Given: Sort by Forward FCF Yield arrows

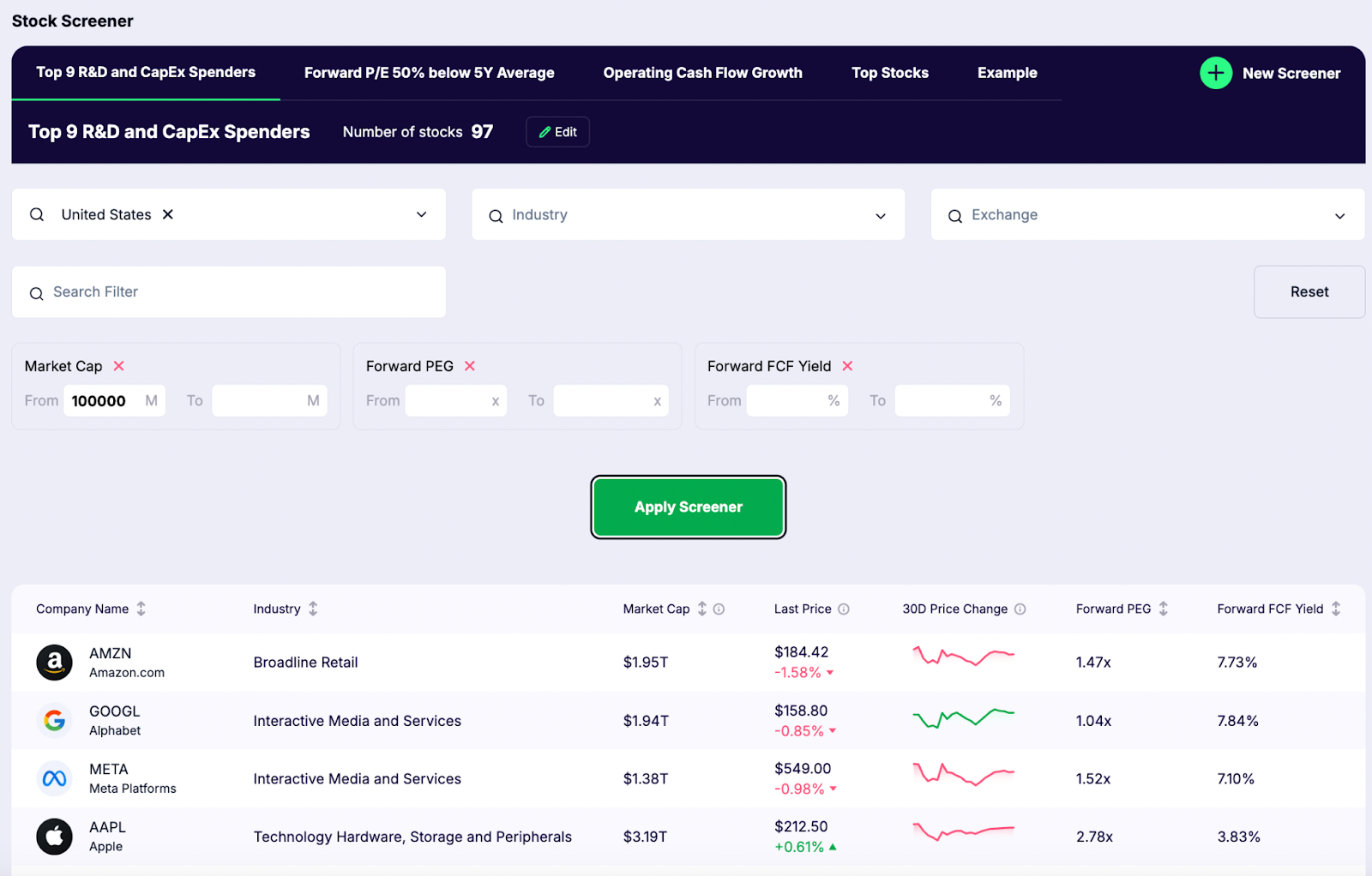Looking at the screenshot, I should [x=1336, y=609].
